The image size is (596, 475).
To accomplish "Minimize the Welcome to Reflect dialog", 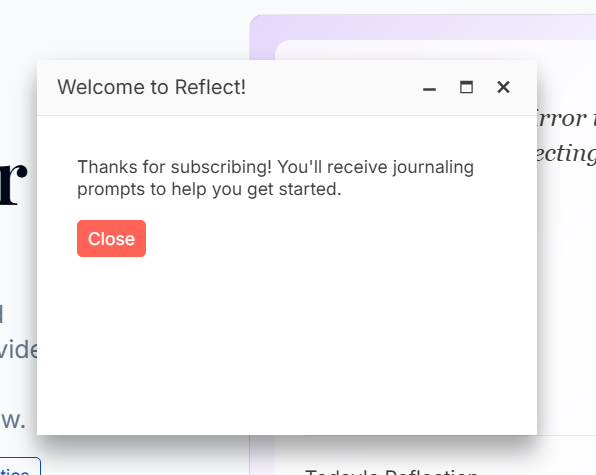I will coord(429,88).
